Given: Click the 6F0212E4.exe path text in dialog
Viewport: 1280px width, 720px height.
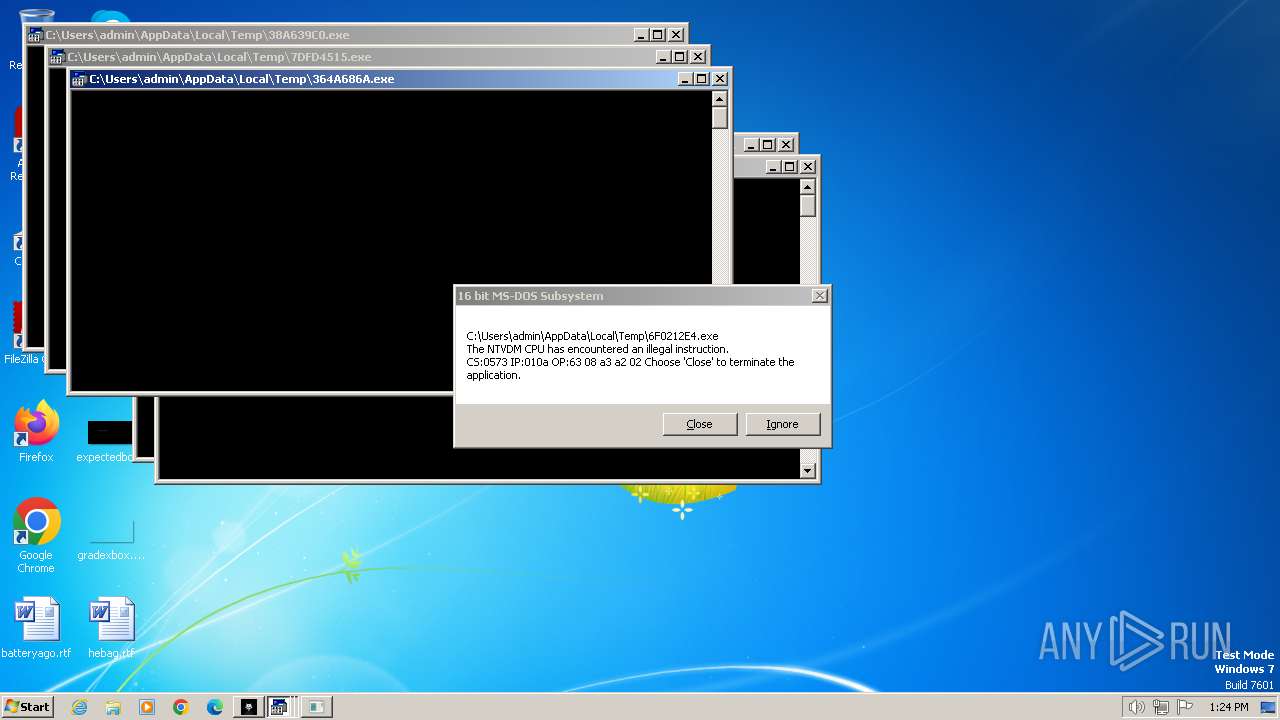Looking at the screenshot, I should click(592, 336).
